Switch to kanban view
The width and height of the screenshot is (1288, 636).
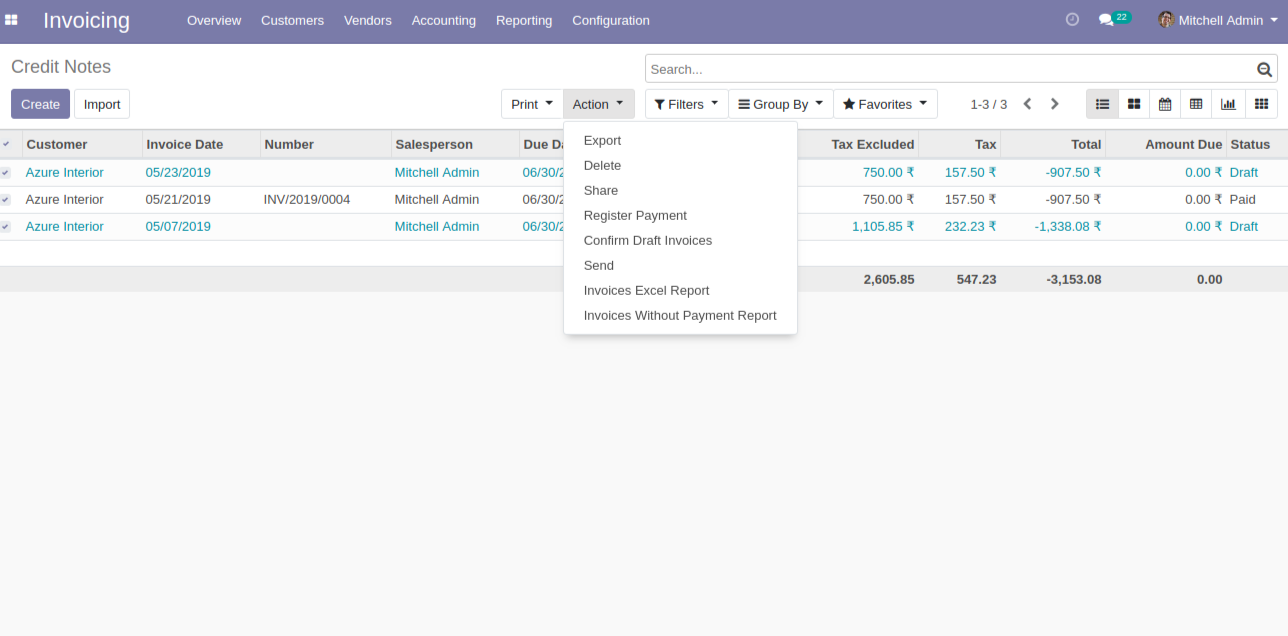(1133, 104)
